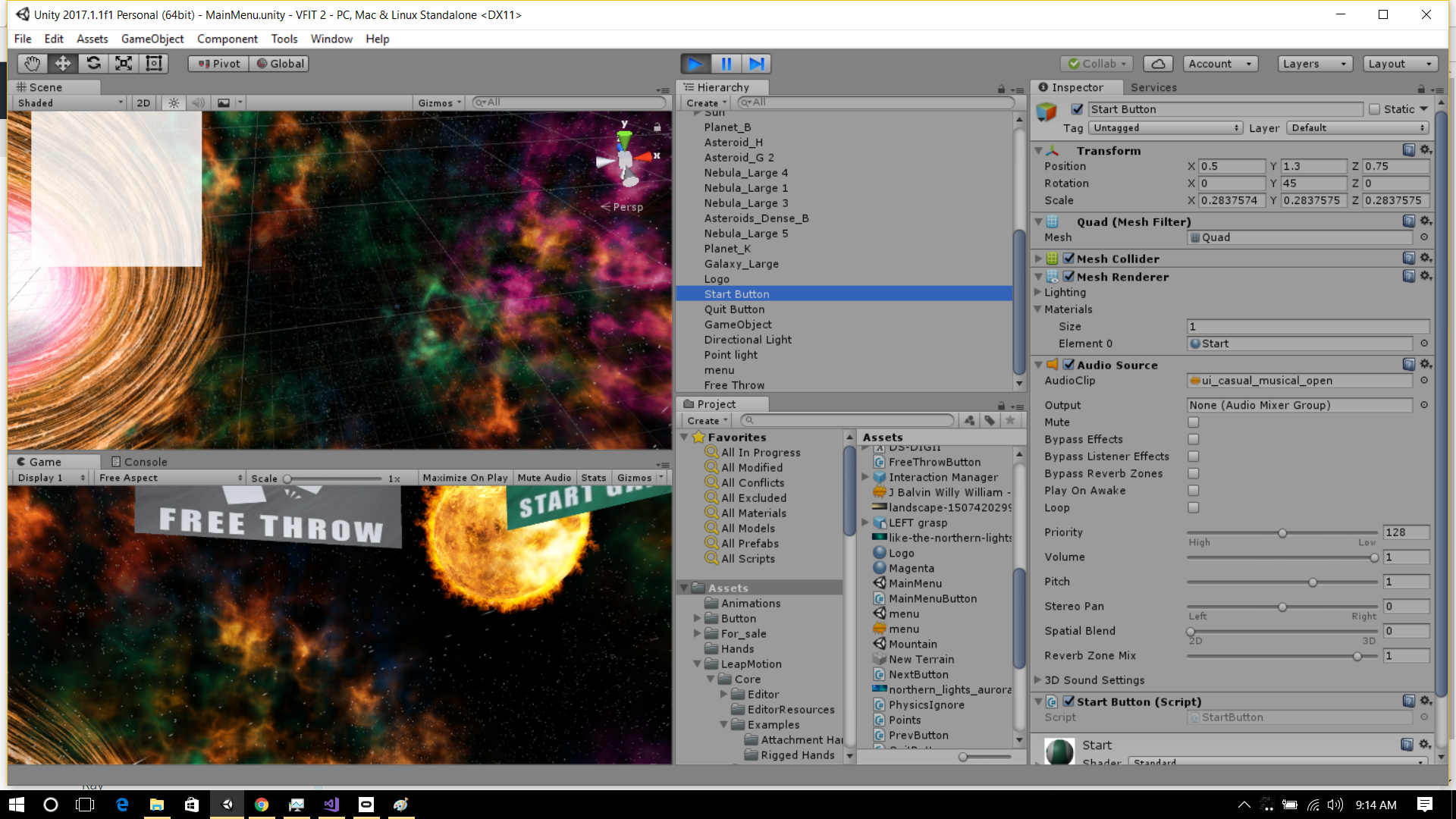Image resolution: width=1456 pixels, height=819 pixels.
Task: Toggle scene lighting sun icon
Action: tap(174, 103)
